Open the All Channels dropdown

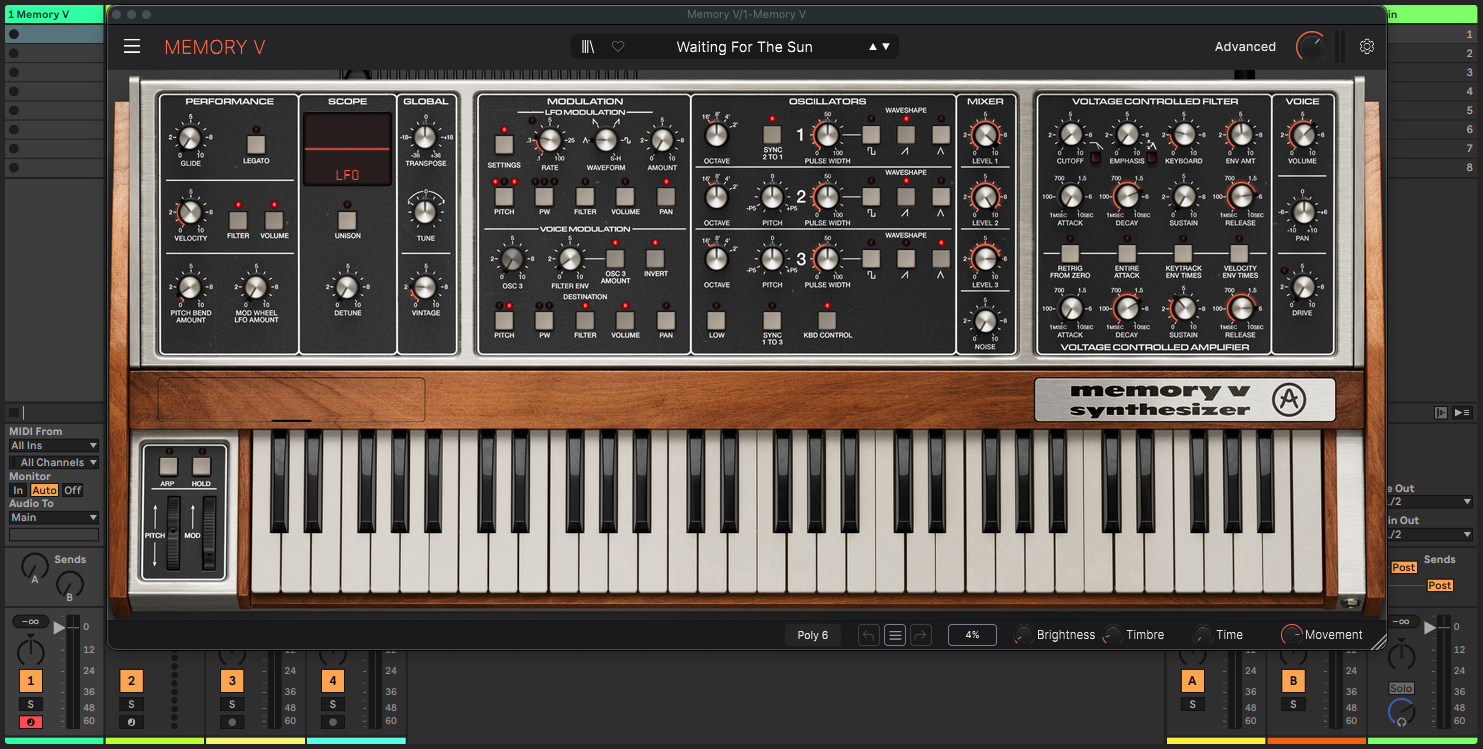coord(54,462)
